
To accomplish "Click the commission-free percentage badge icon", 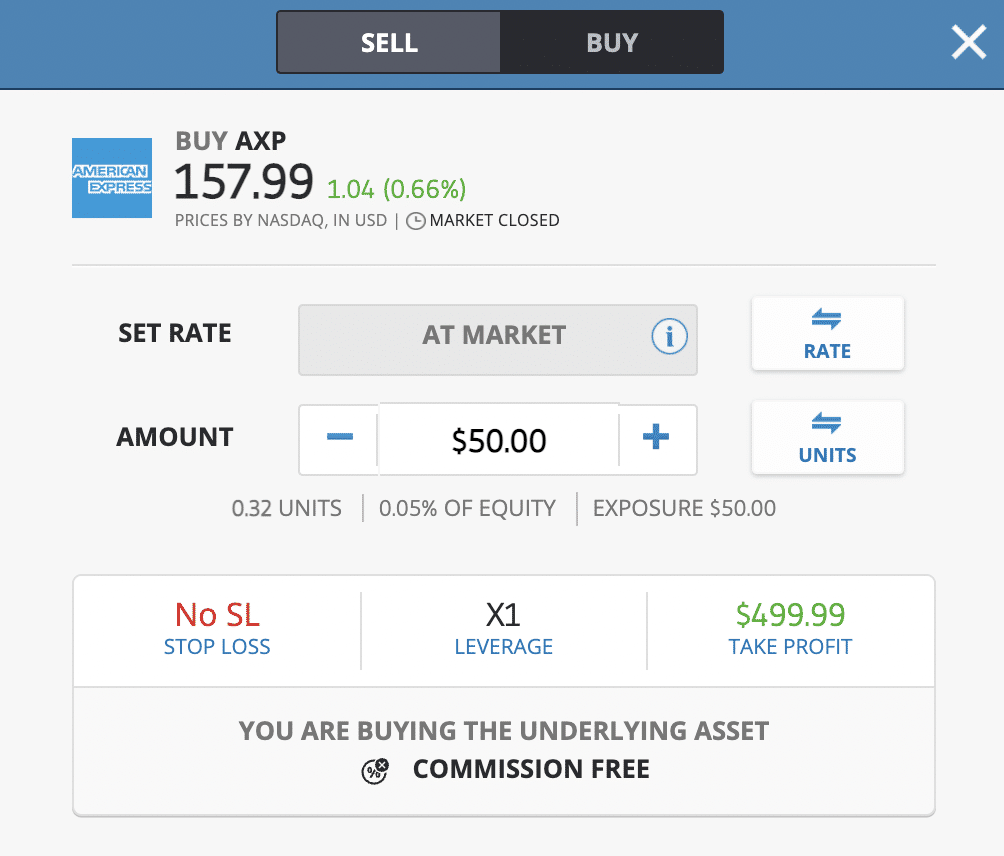I will pyautogui.click(x=374, y=771).
